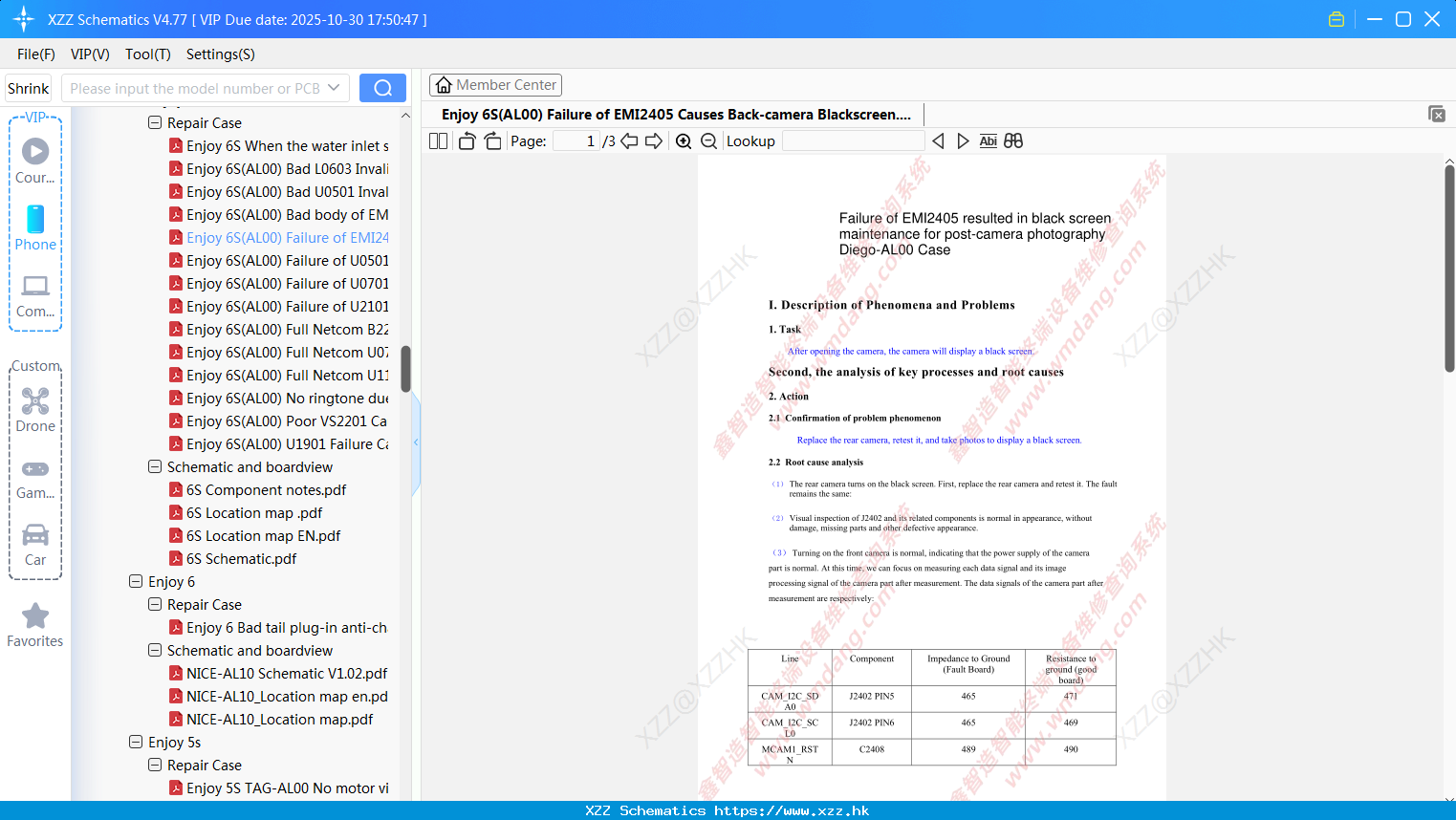Open Enjoy 6S(AL00) Failure of U0701 case
1456x820 pixels.
coord(279,283)
